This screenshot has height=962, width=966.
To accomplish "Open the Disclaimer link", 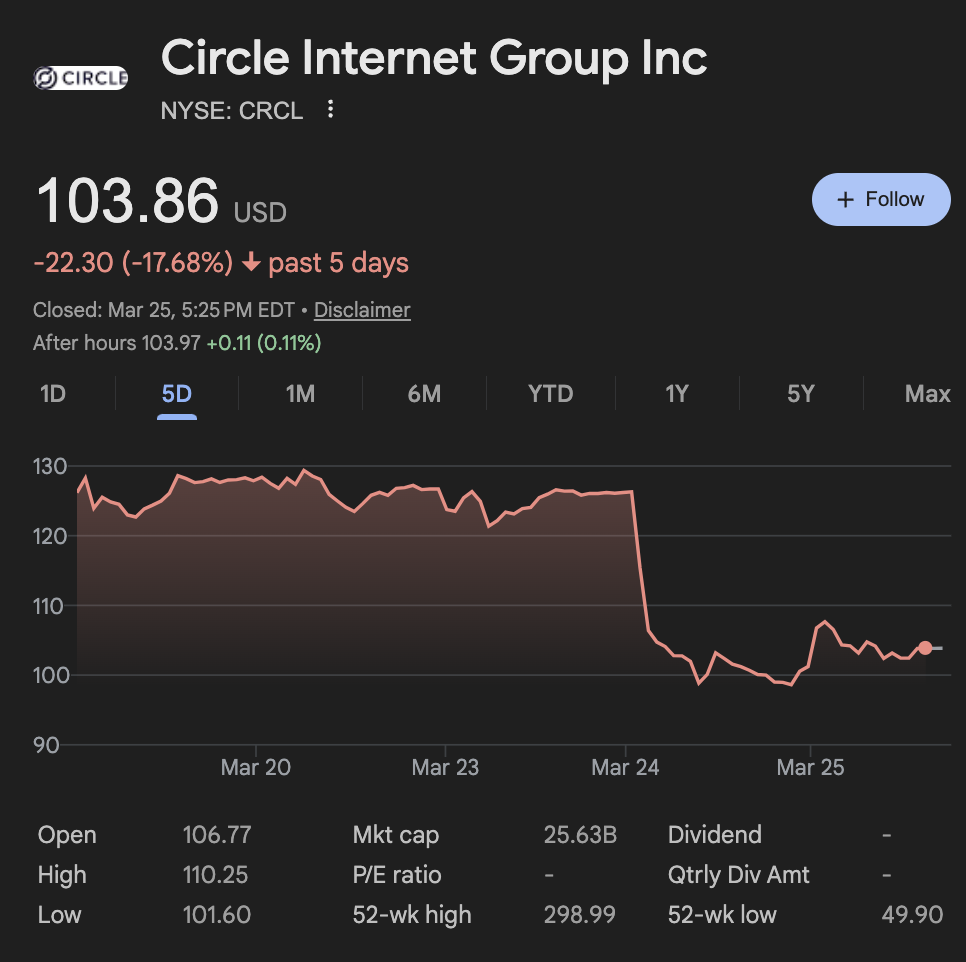I will point(362,310).
